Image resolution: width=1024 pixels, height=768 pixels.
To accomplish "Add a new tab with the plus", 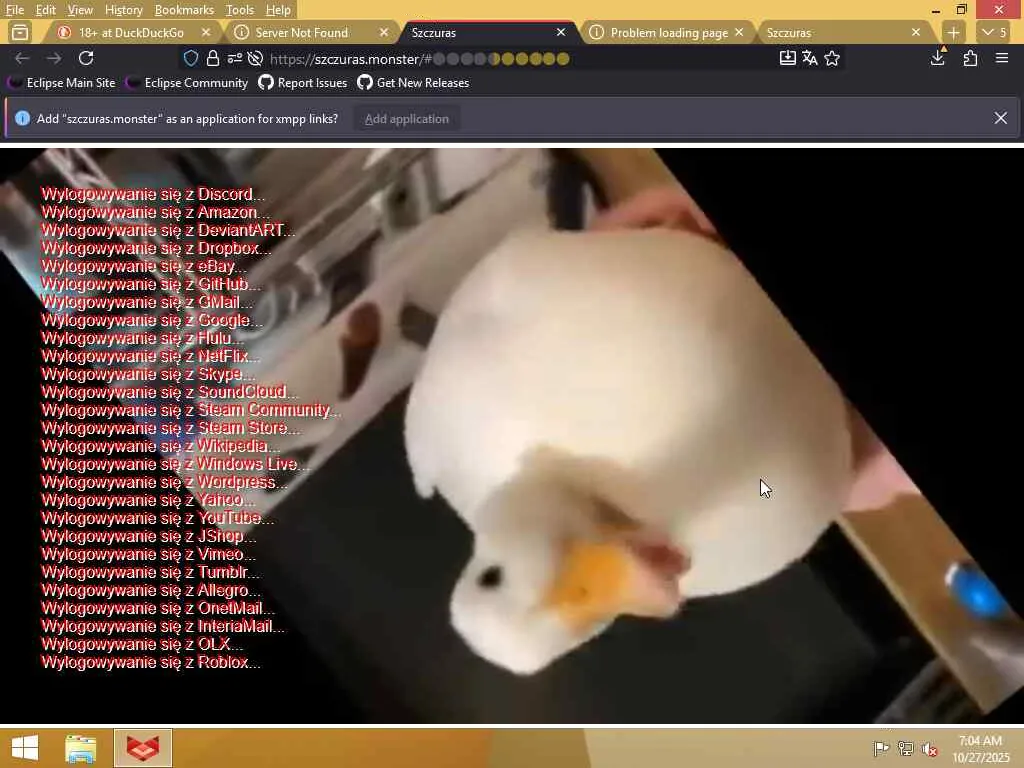I will point(953,32).
